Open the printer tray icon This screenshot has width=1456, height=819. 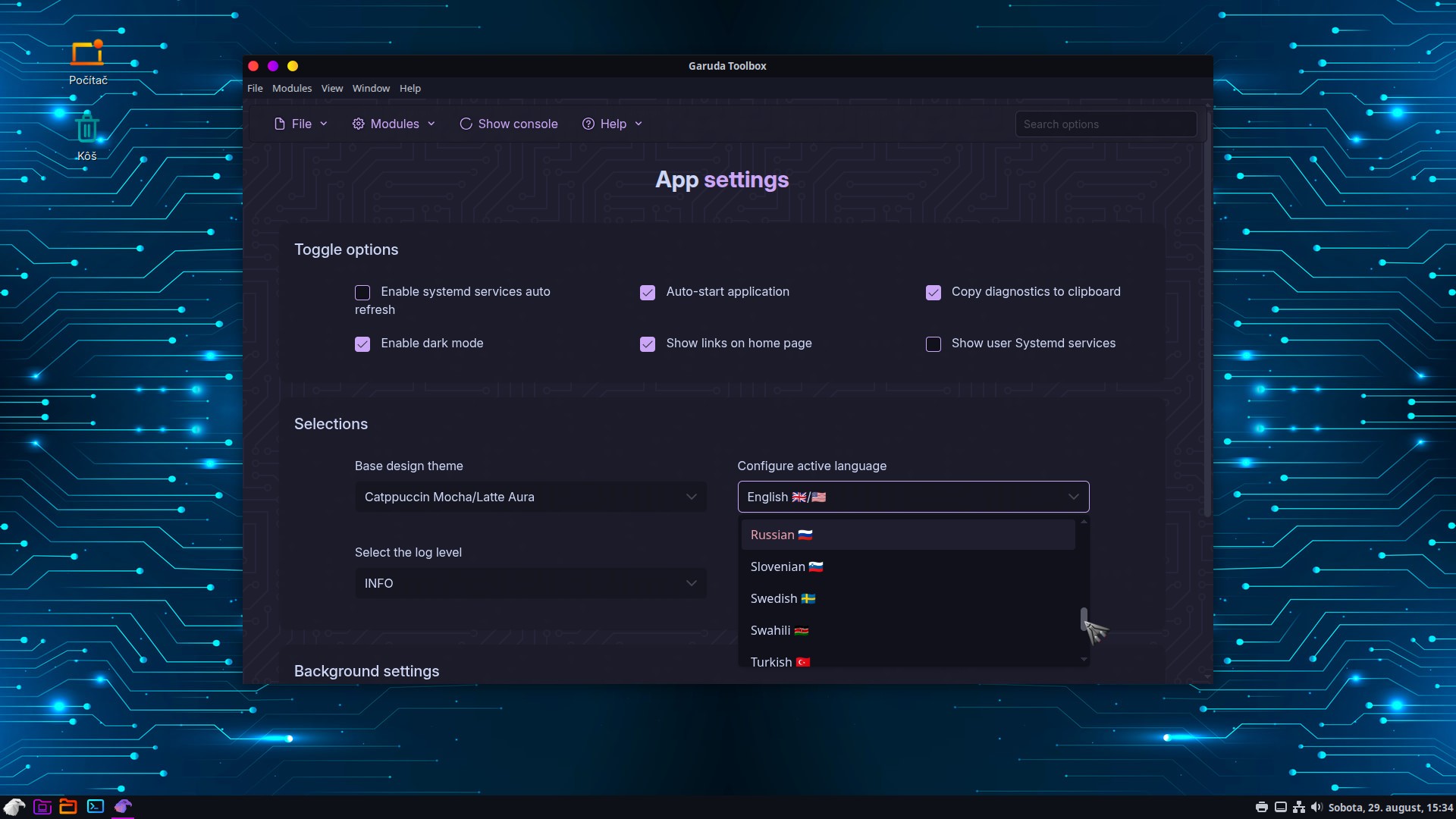coord(1262,808)
